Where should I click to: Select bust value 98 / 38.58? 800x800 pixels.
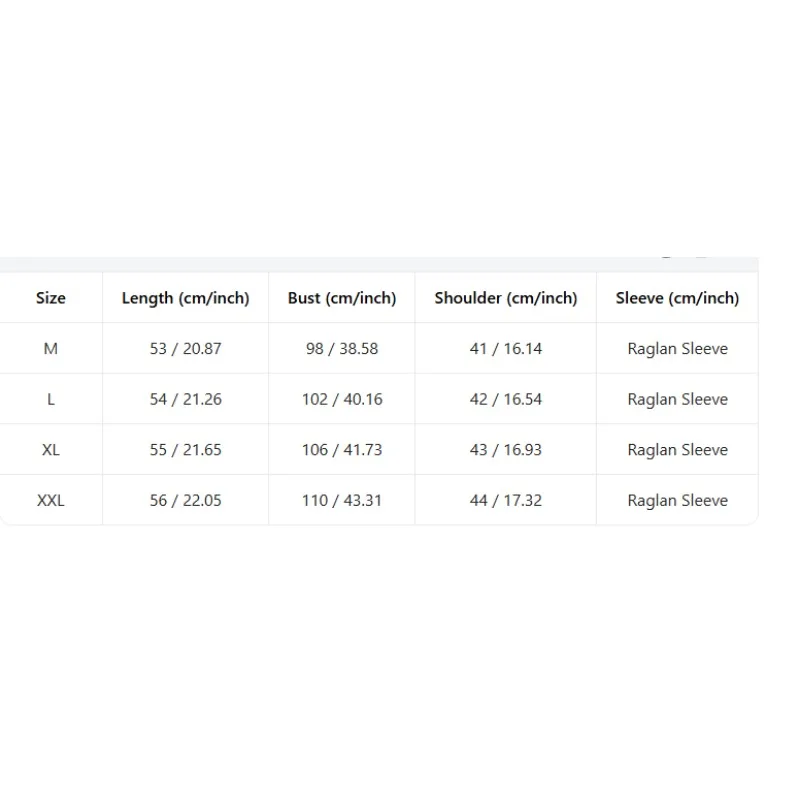[342, 348]
